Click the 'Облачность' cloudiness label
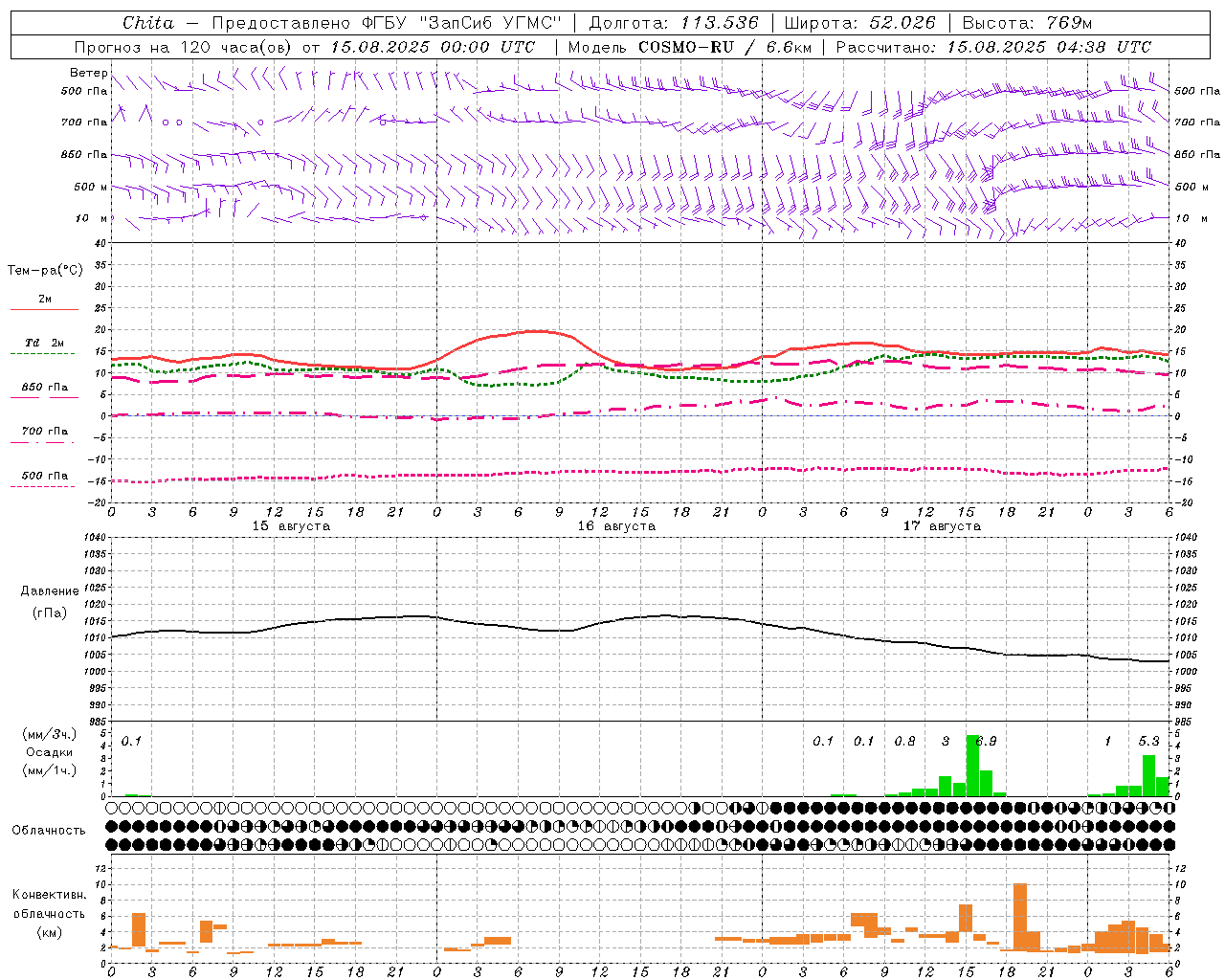 [49, 831]
